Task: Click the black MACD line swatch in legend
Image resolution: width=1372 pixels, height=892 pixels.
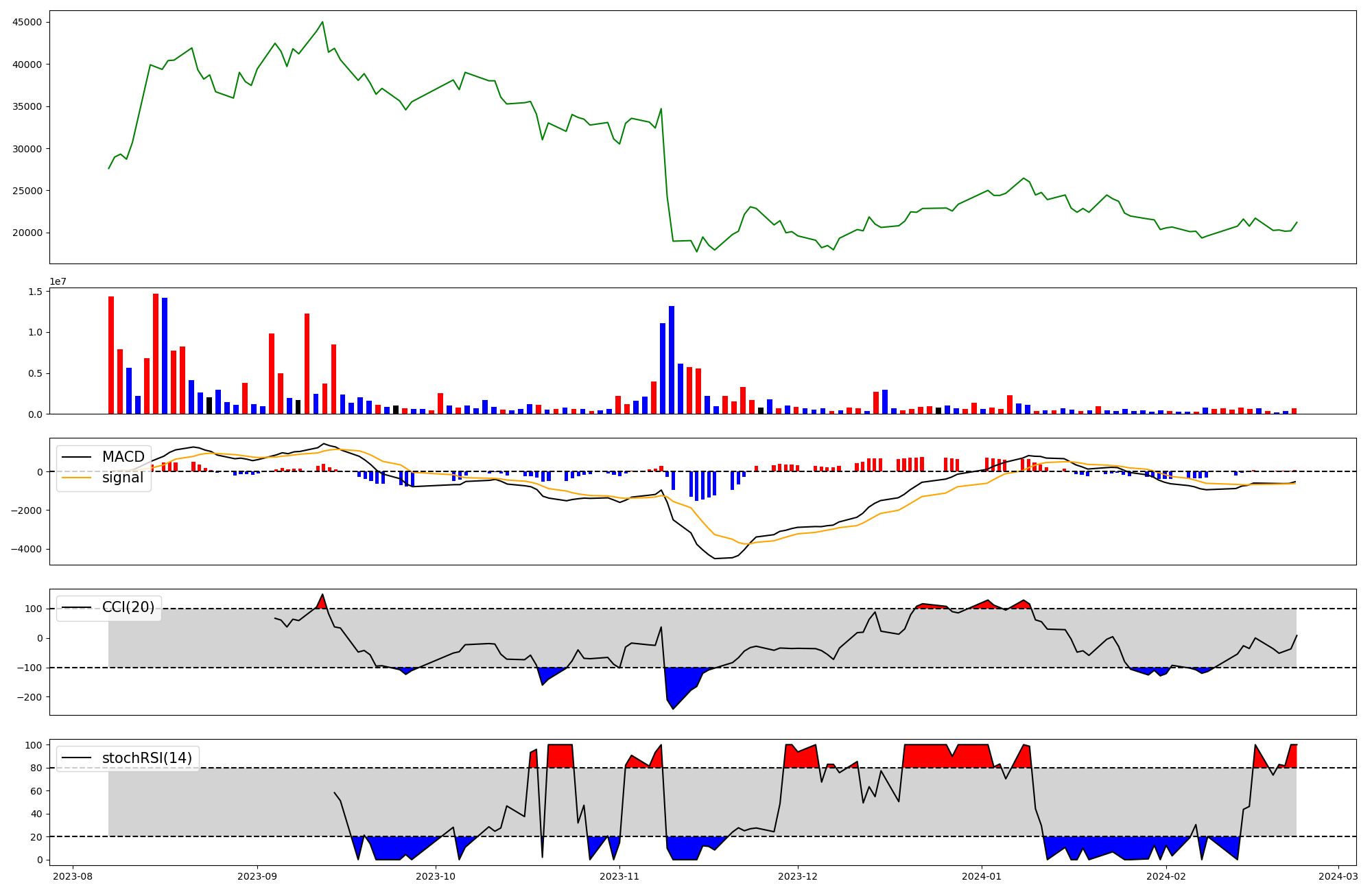Action: coord(76,457)
